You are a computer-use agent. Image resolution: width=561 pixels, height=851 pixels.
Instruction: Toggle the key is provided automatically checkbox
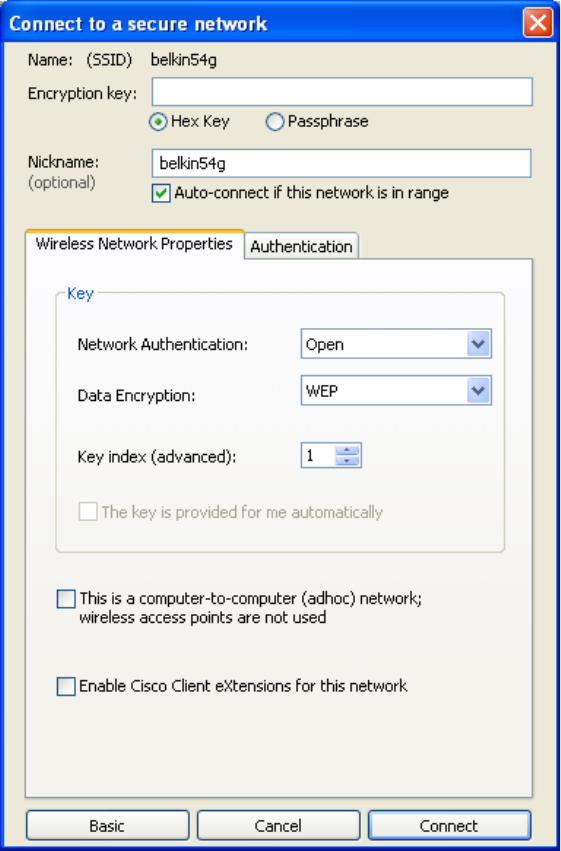coord(88,511)
